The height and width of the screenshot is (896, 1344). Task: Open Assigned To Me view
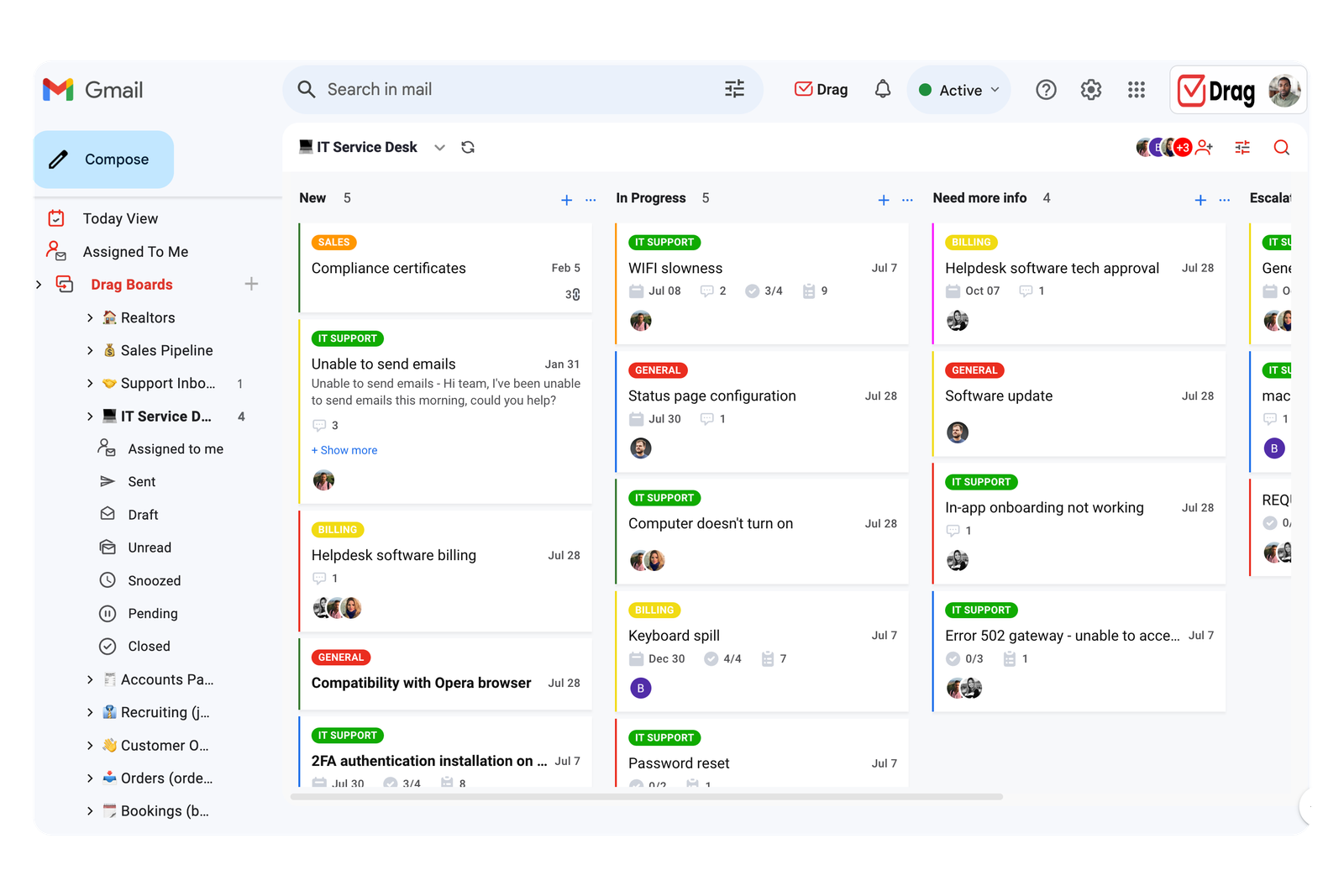point(135,252)
